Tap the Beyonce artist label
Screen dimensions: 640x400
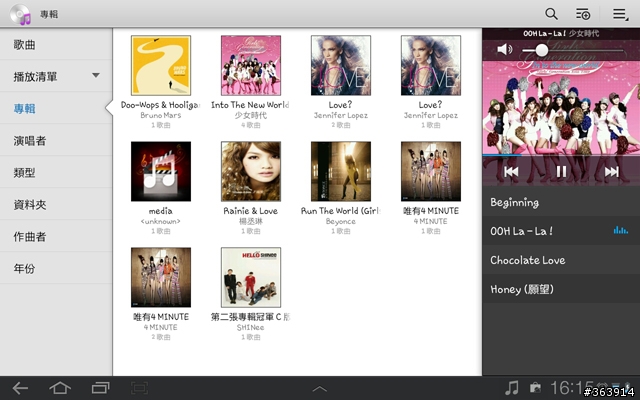coord(341,221)
